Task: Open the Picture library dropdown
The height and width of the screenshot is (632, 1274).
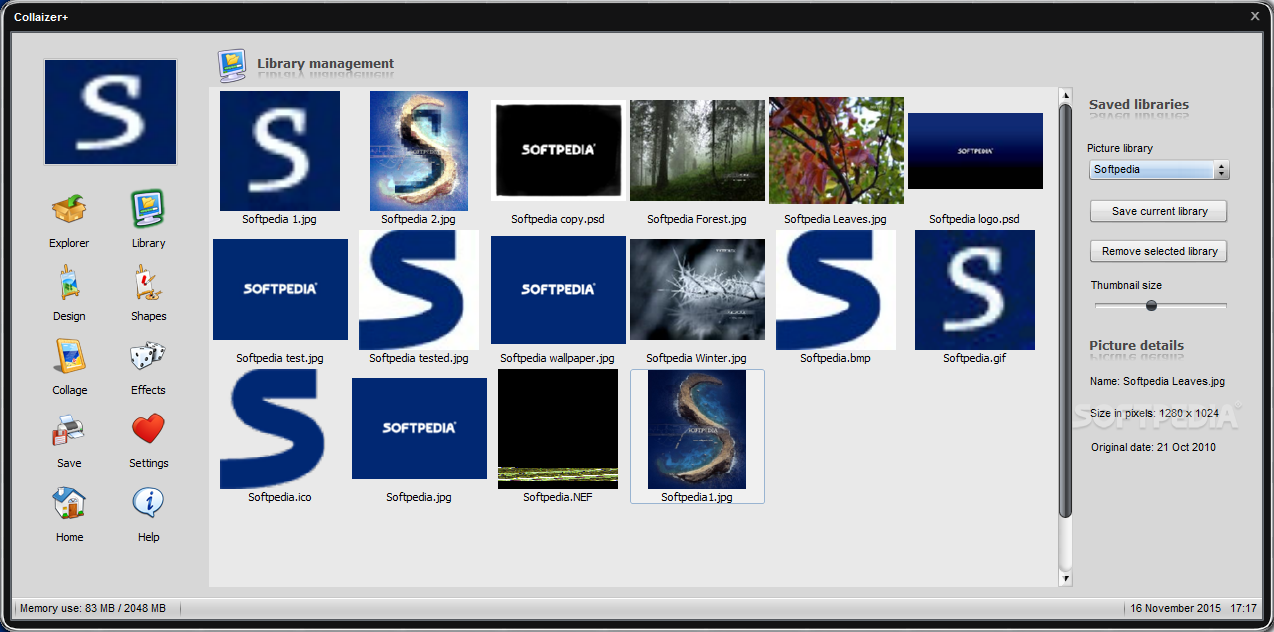Action: click(x=1159, y=170)
